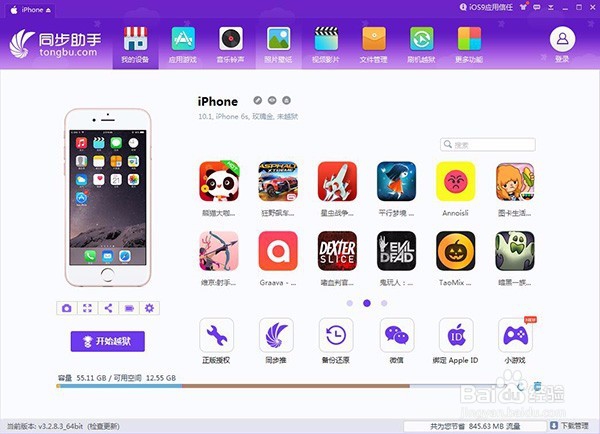Open the Dexter Slice app

(337, 251)
